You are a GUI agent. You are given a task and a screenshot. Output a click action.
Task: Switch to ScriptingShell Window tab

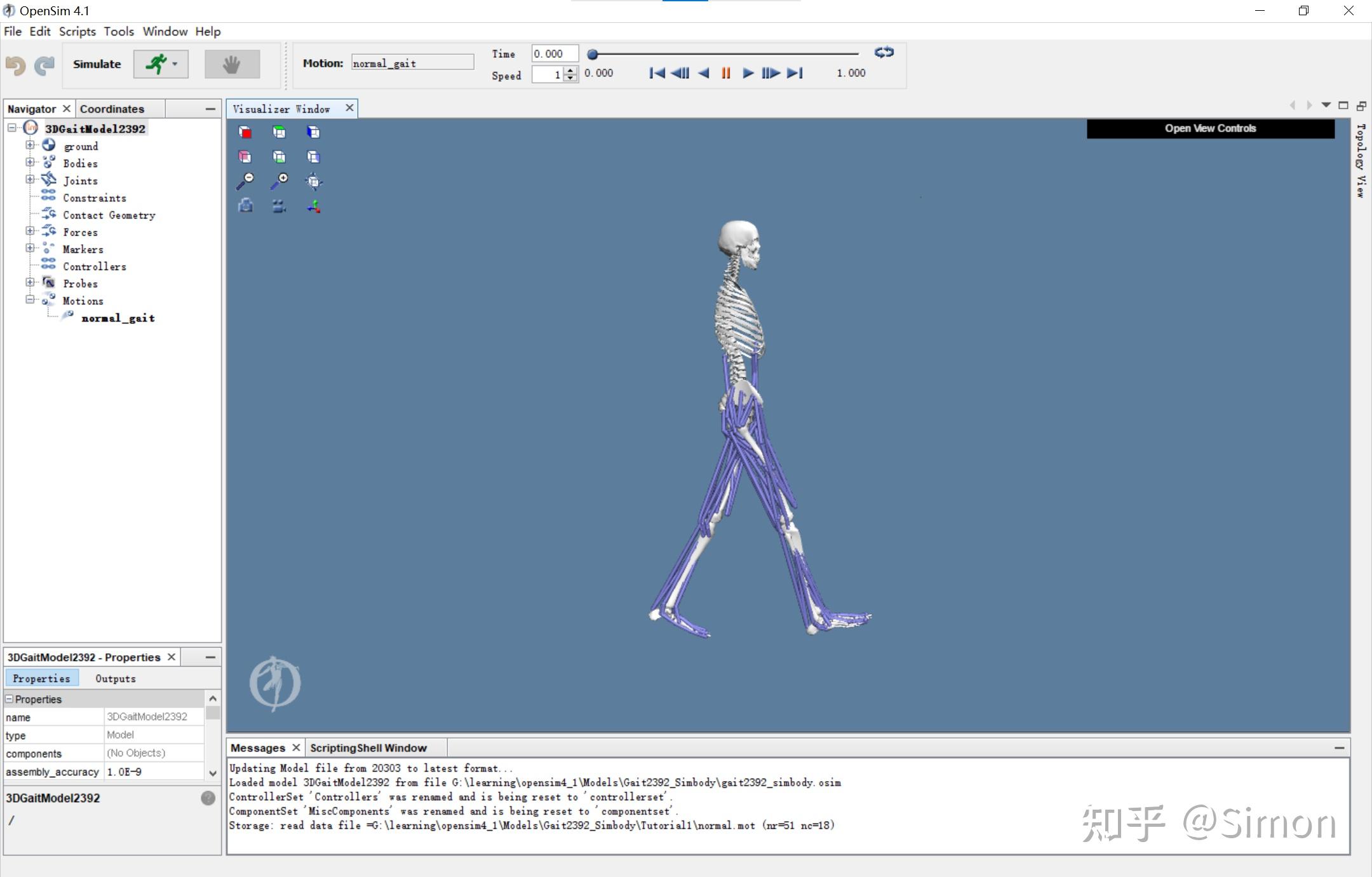[x=368, y=748]
